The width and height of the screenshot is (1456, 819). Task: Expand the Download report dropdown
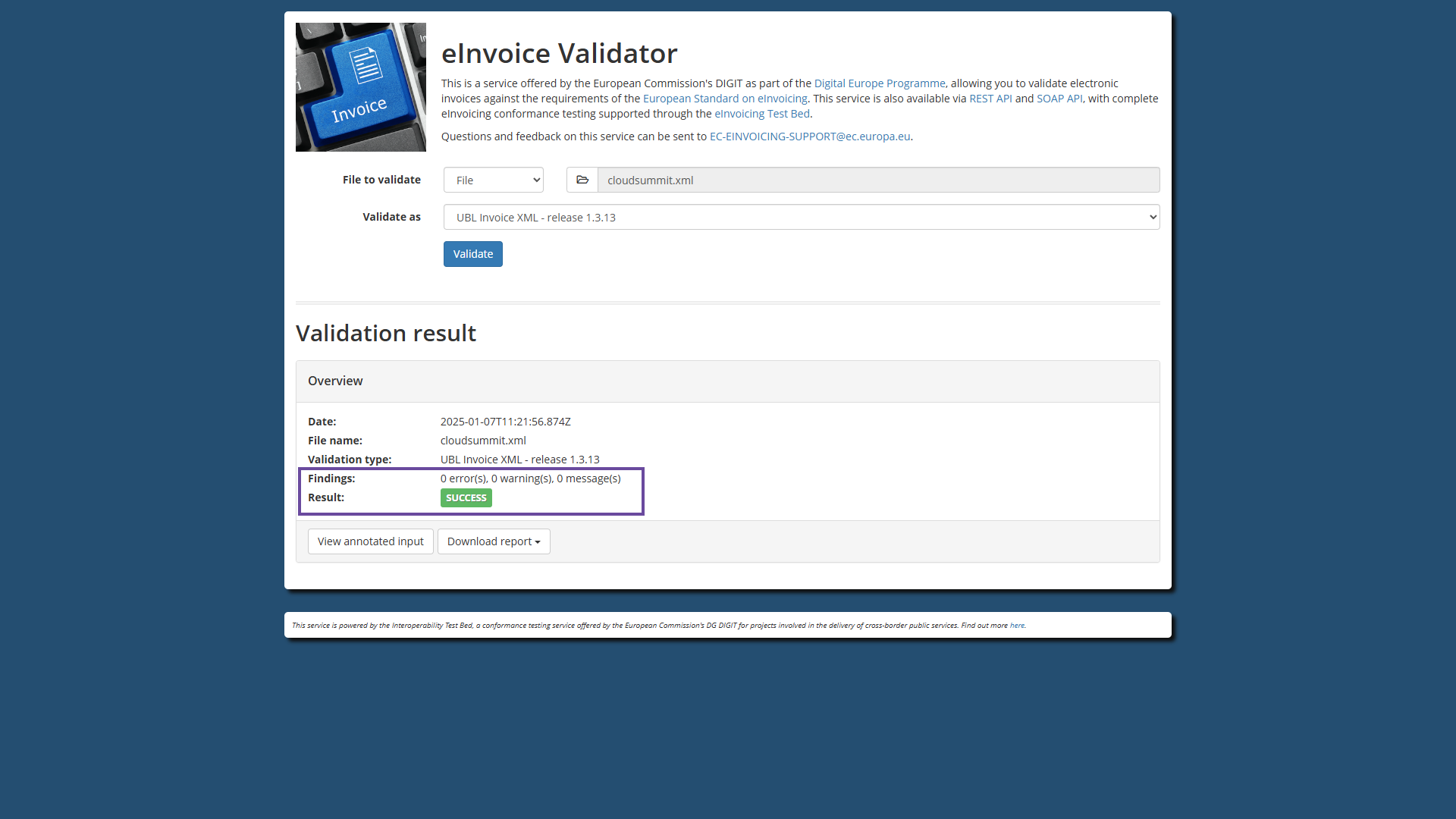493,540
